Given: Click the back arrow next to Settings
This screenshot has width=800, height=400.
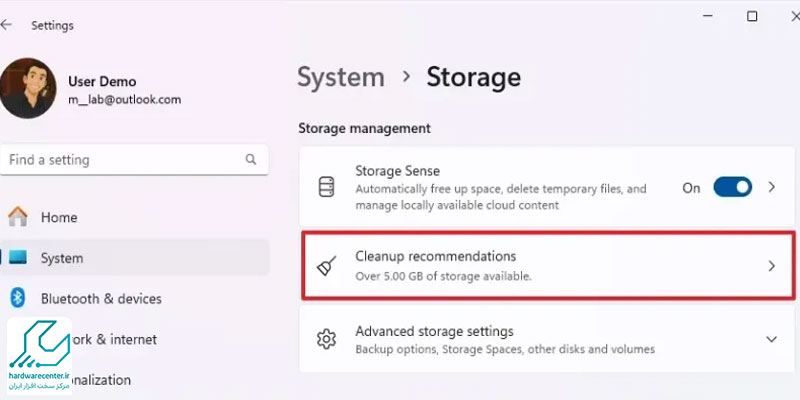Looking at the screenshot, I should (6, 25).
